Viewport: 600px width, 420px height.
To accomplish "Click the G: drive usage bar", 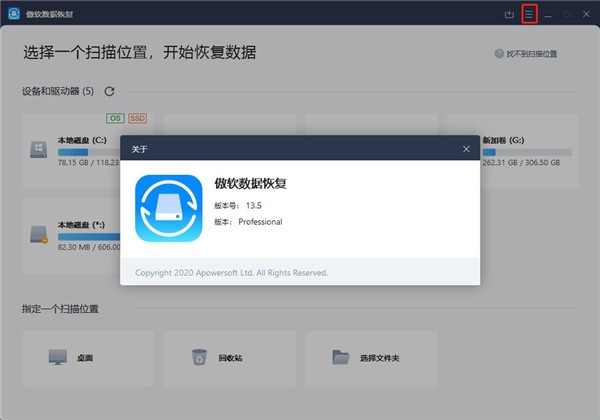I will (526, 152).
